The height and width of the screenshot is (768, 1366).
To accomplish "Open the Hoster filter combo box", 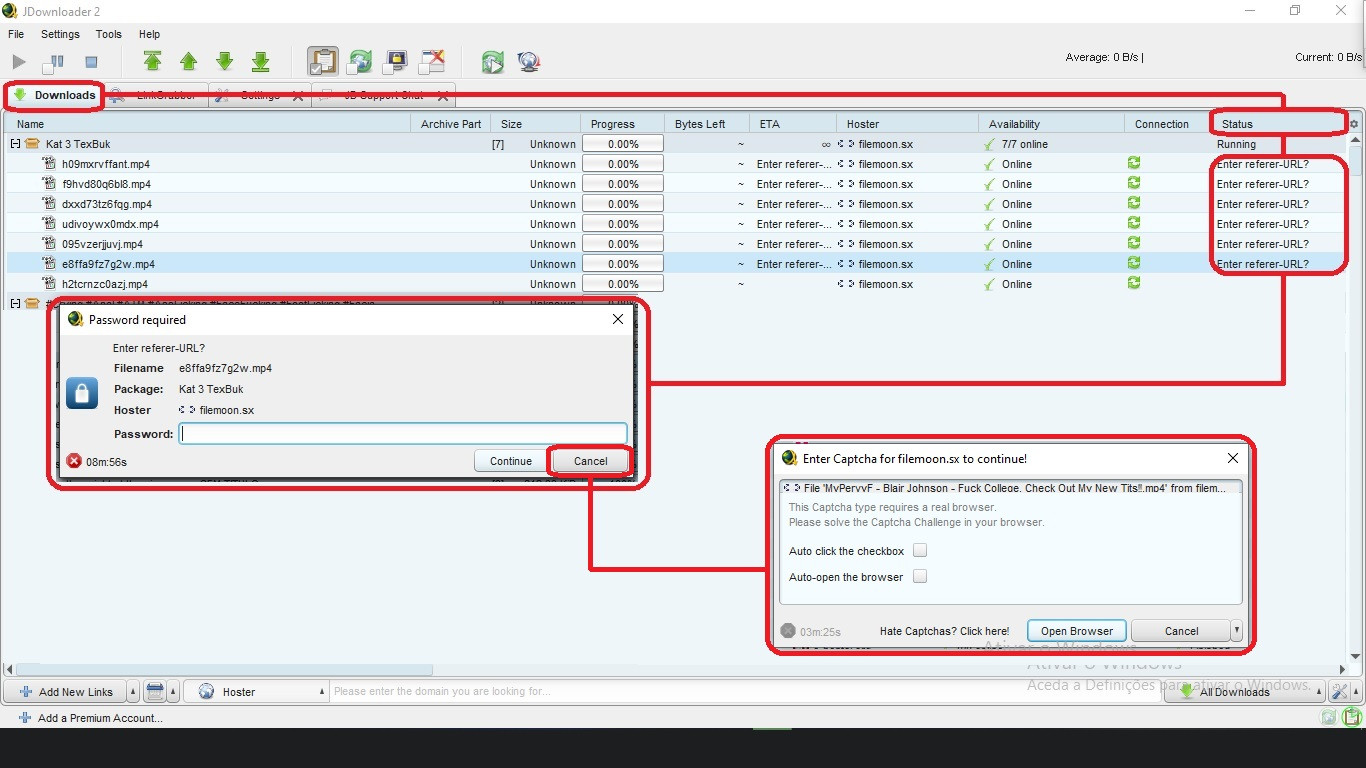I will click(x=257, y=691).
